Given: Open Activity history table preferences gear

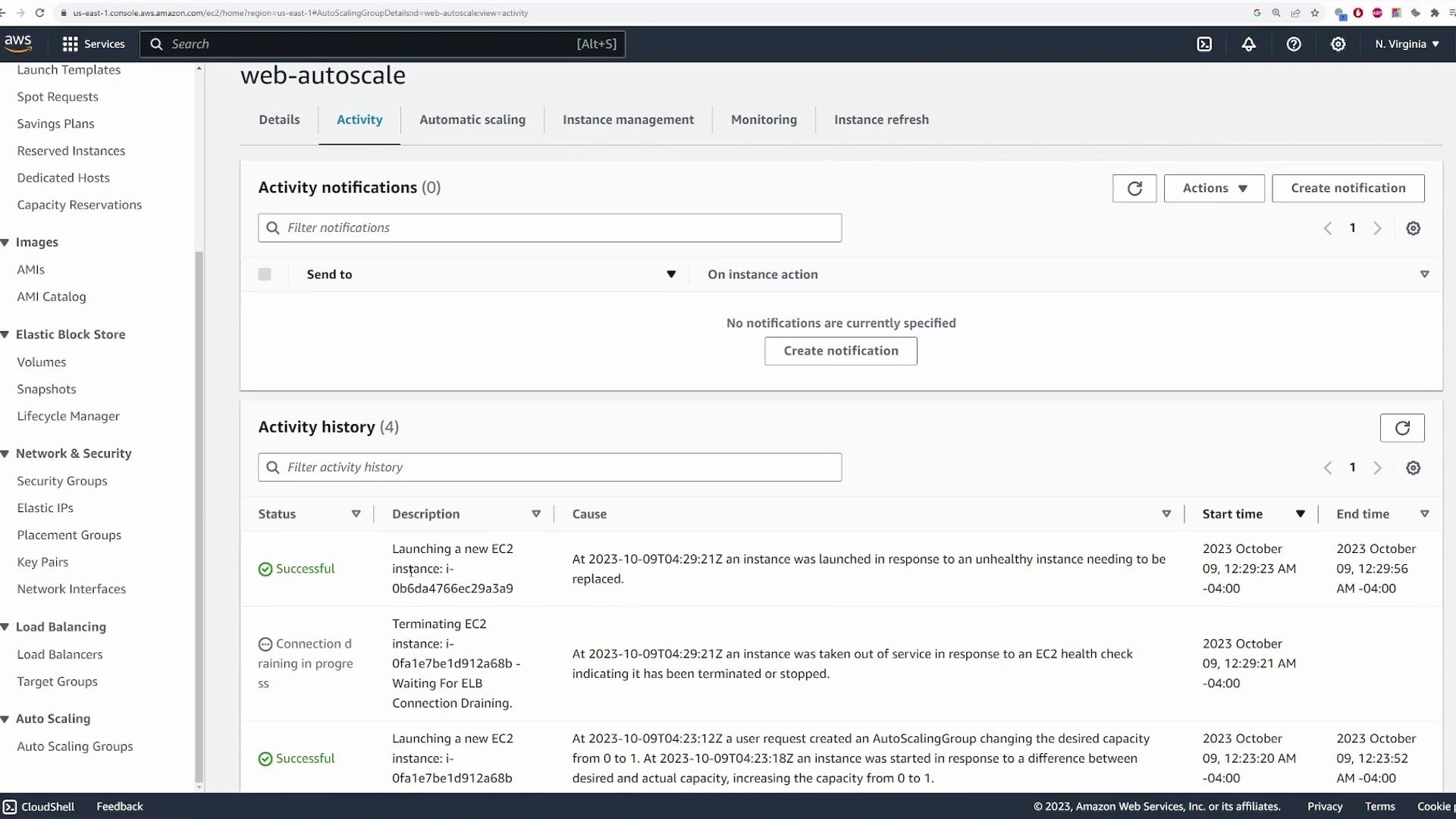Looking at the screenshot, I should pos(1413,468).
